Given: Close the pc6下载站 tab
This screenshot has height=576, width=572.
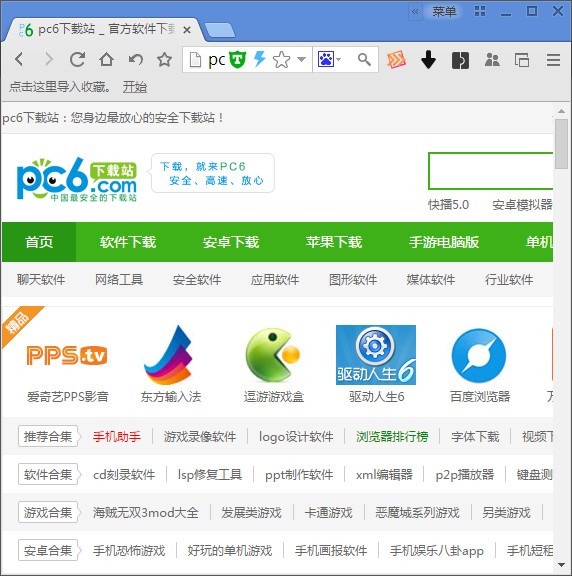Looking at the screenshot, I should (x=187, y=30).
